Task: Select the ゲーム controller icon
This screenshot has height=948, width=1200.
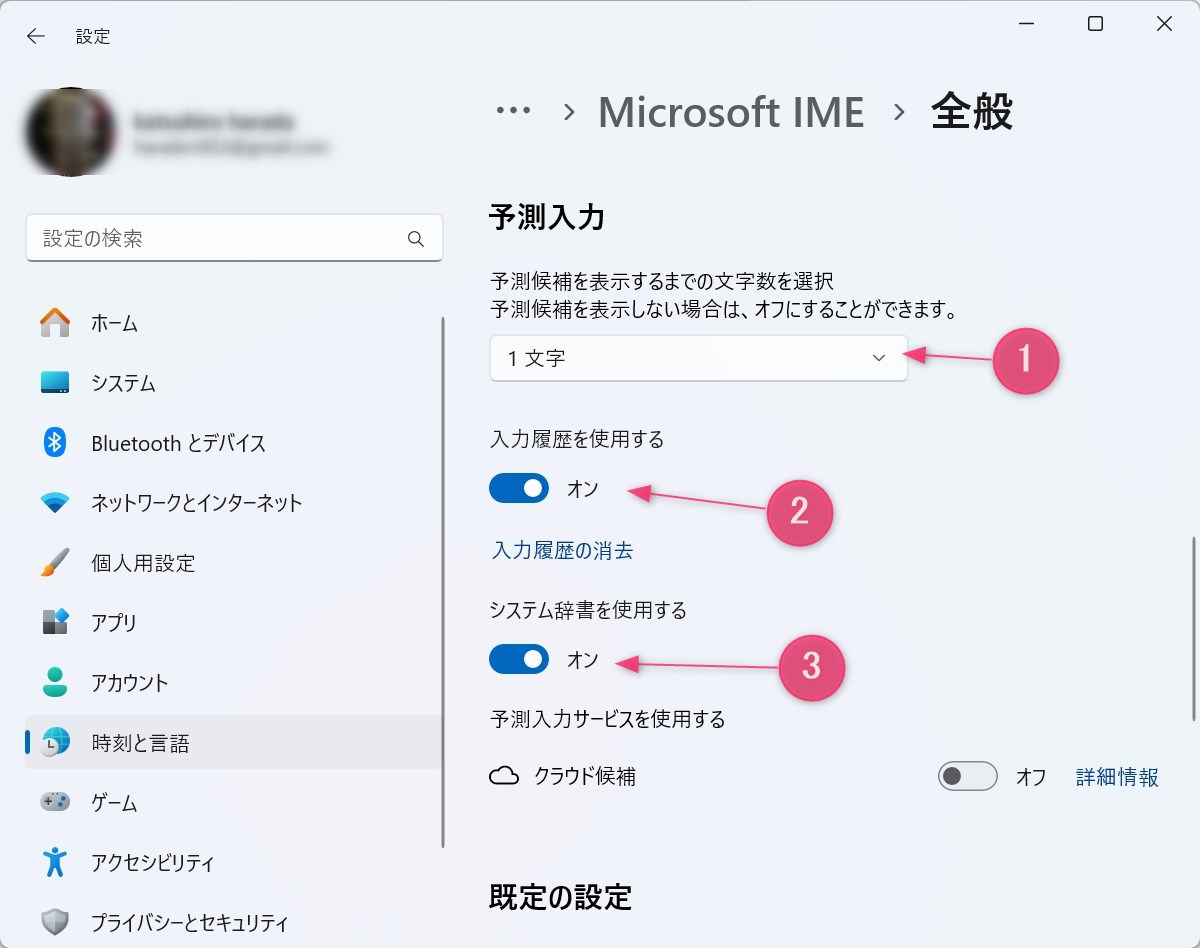Action: [x=55, y=802]
